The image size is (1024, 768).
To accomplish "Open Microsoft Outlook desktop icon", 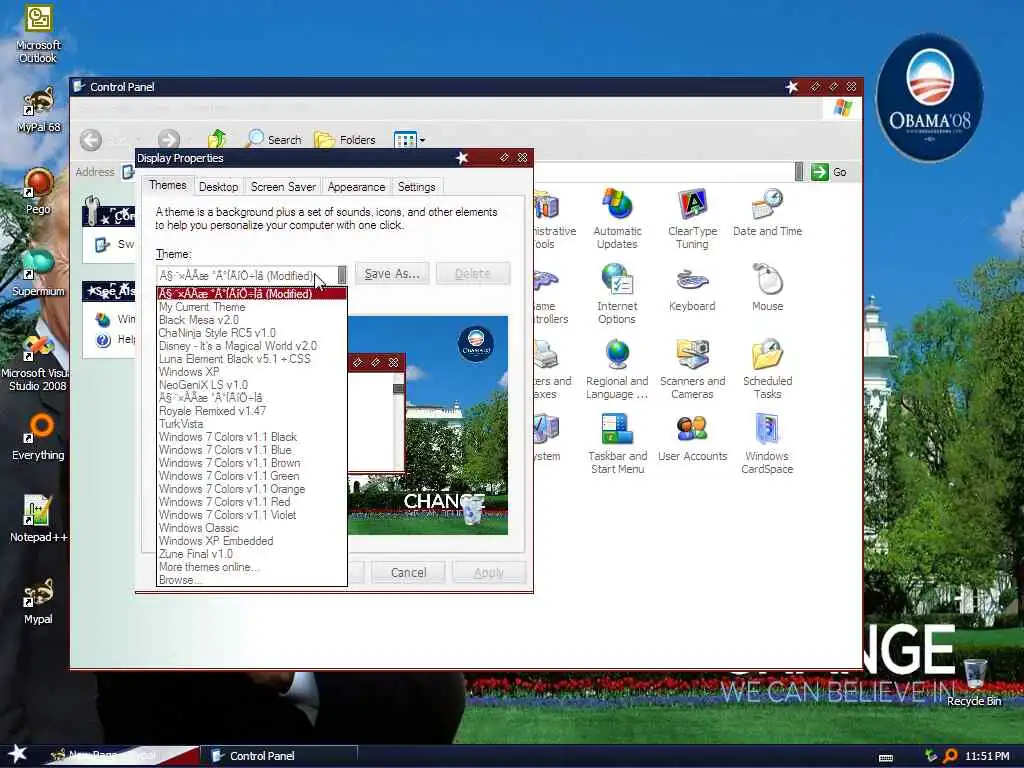I will coord(38,34).
